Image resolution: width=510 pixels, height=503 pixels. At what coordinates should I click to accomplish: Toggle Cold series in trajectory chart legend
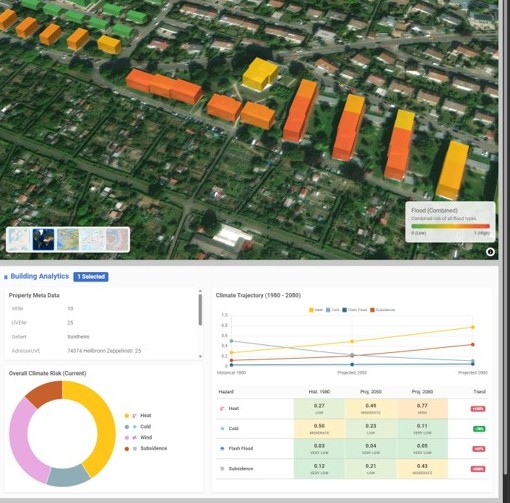pyautogui.click(x=332, y=310)
